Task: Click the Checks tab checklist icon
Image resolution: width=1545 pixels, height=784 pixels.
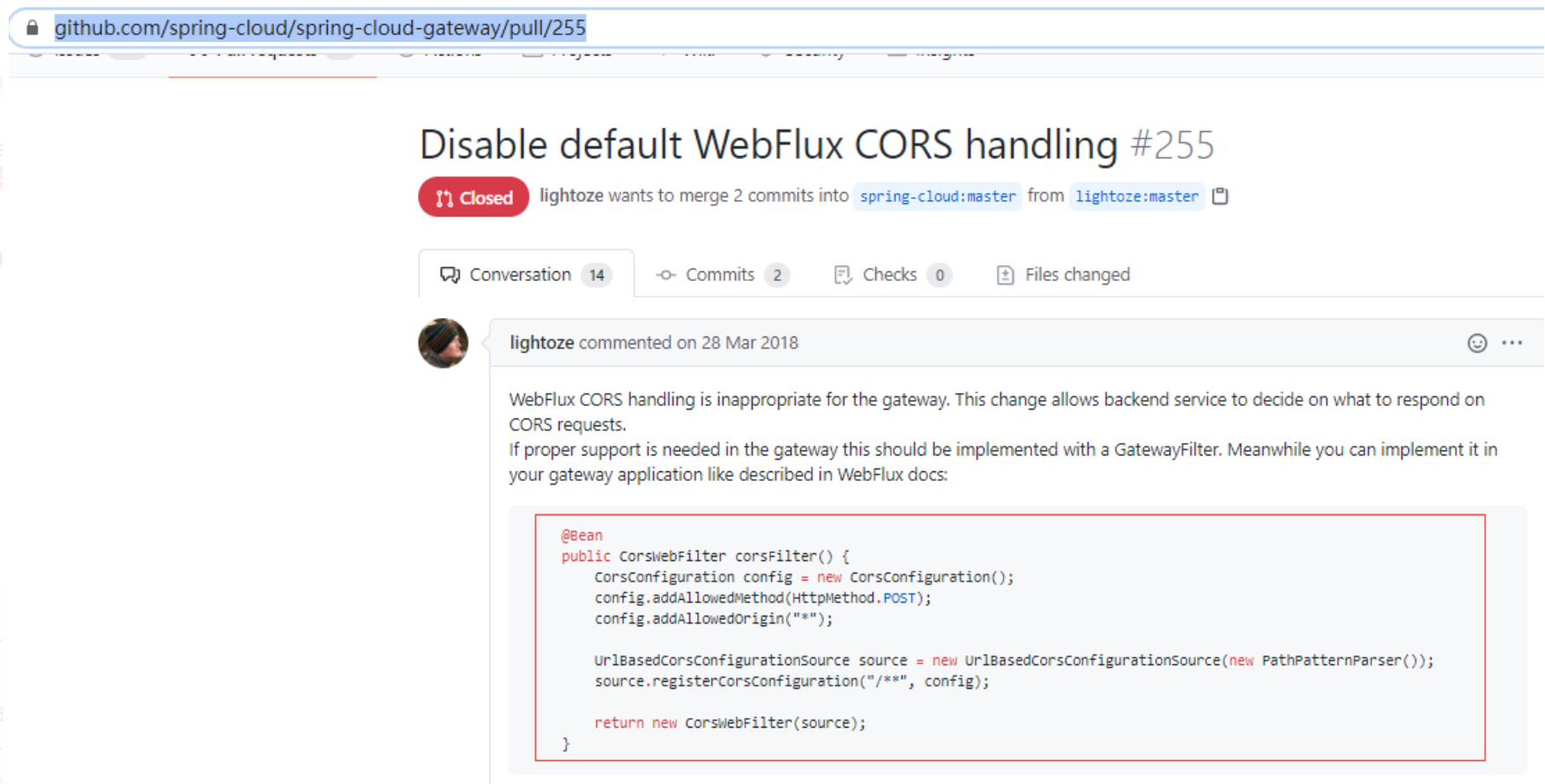Action: (843, 275)
